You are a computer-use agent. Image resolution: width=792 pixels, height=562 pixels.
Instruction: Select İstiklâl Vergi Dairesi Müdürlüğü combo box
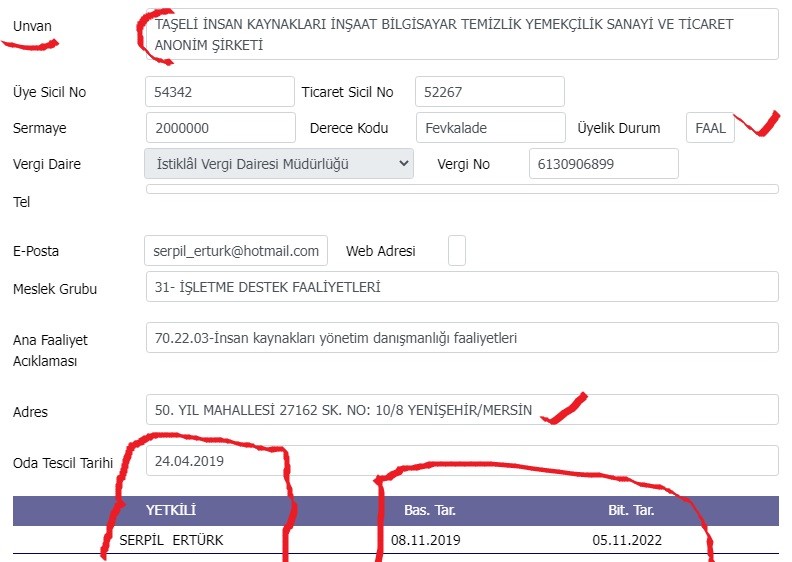(279, 164)
